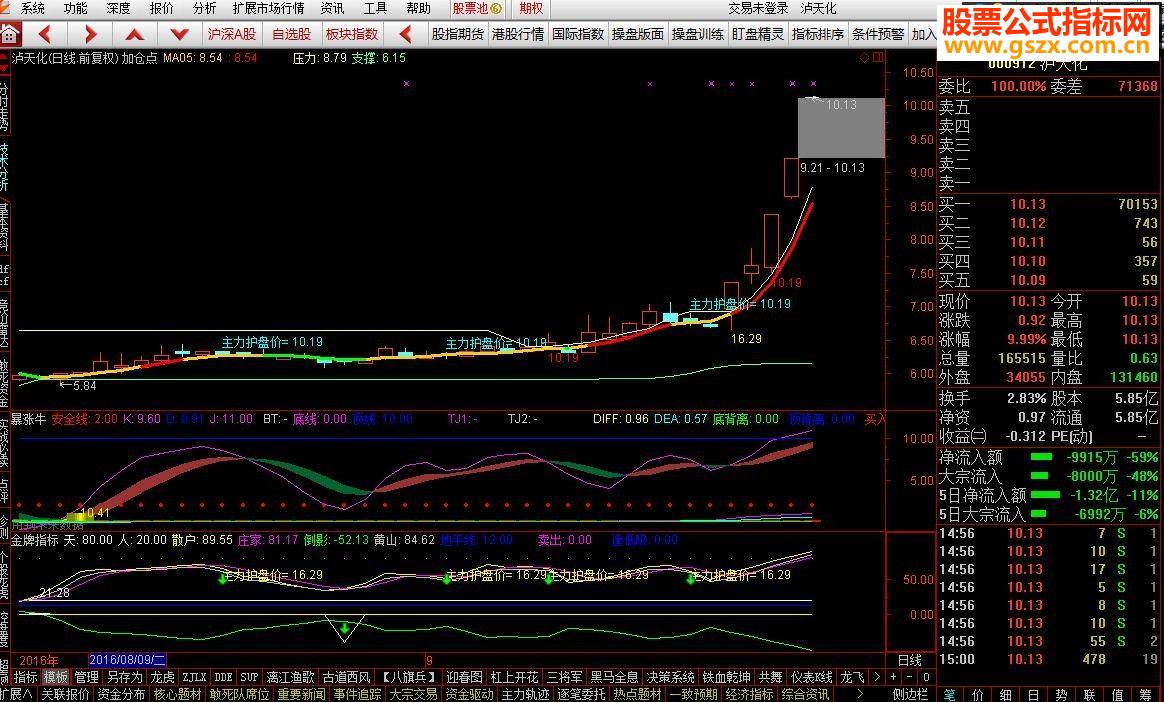
Task: Select the 筹 chips tab at bottom right
Action: tap(1146, 695)
